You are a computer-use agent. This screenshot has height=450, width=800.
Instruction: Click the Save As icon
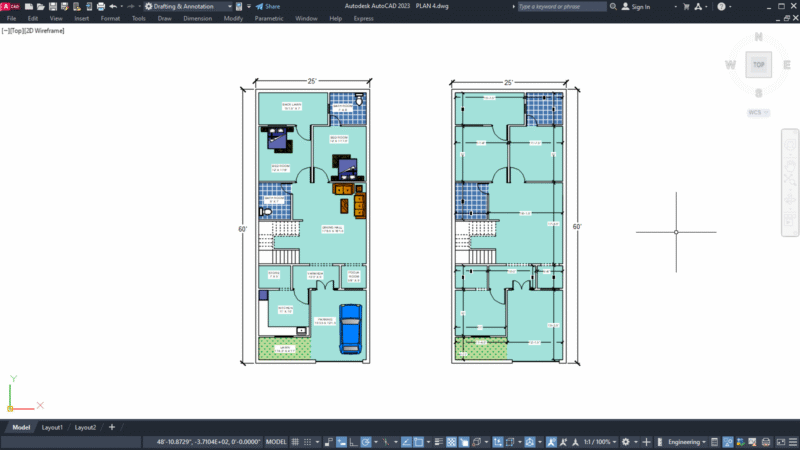coord(64,7)
